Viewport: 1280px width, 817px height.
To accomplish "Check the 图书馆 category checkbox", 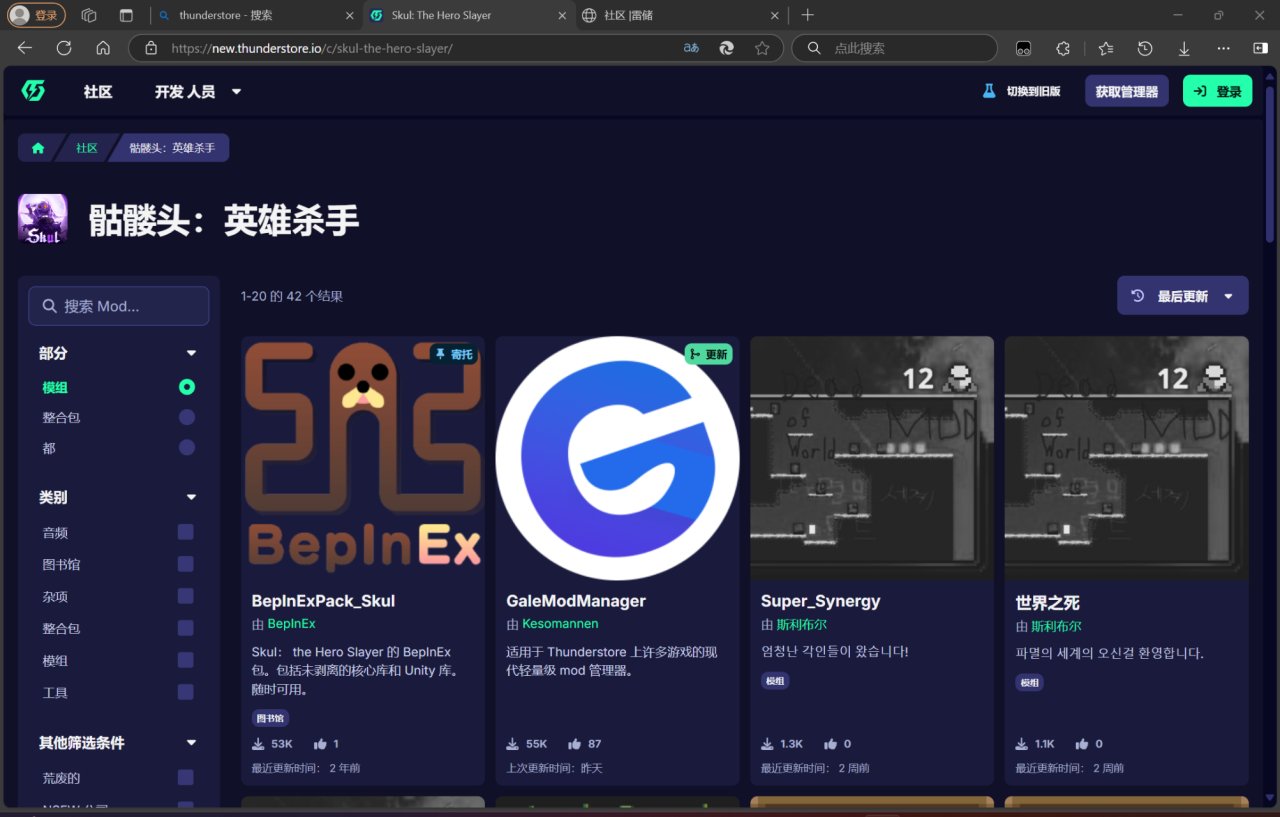I will tap(185, 564).
